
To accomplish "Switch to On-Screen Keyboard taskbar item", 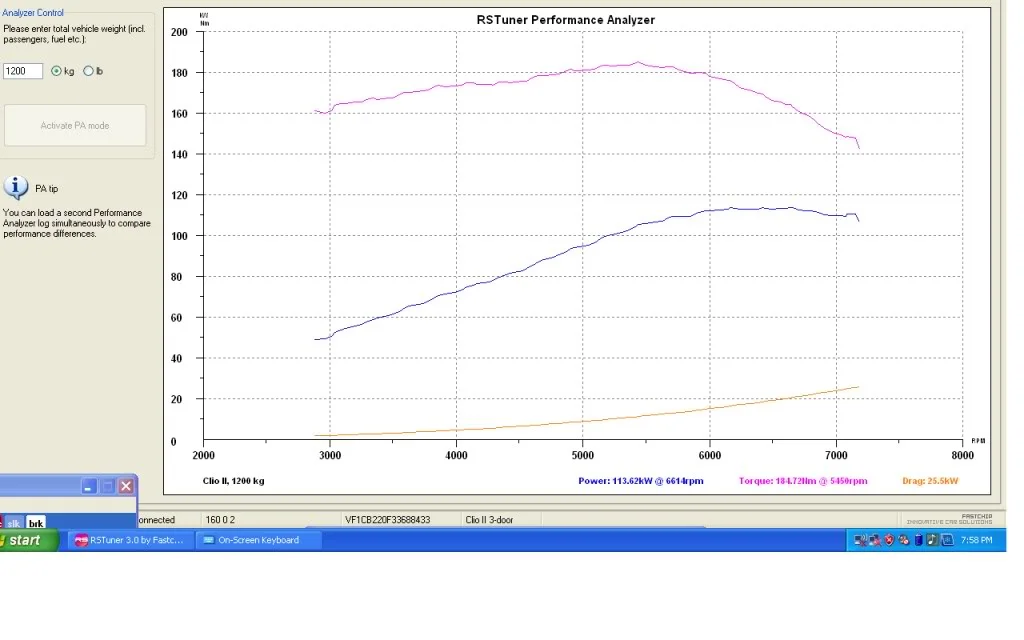I will click(258, 540).
